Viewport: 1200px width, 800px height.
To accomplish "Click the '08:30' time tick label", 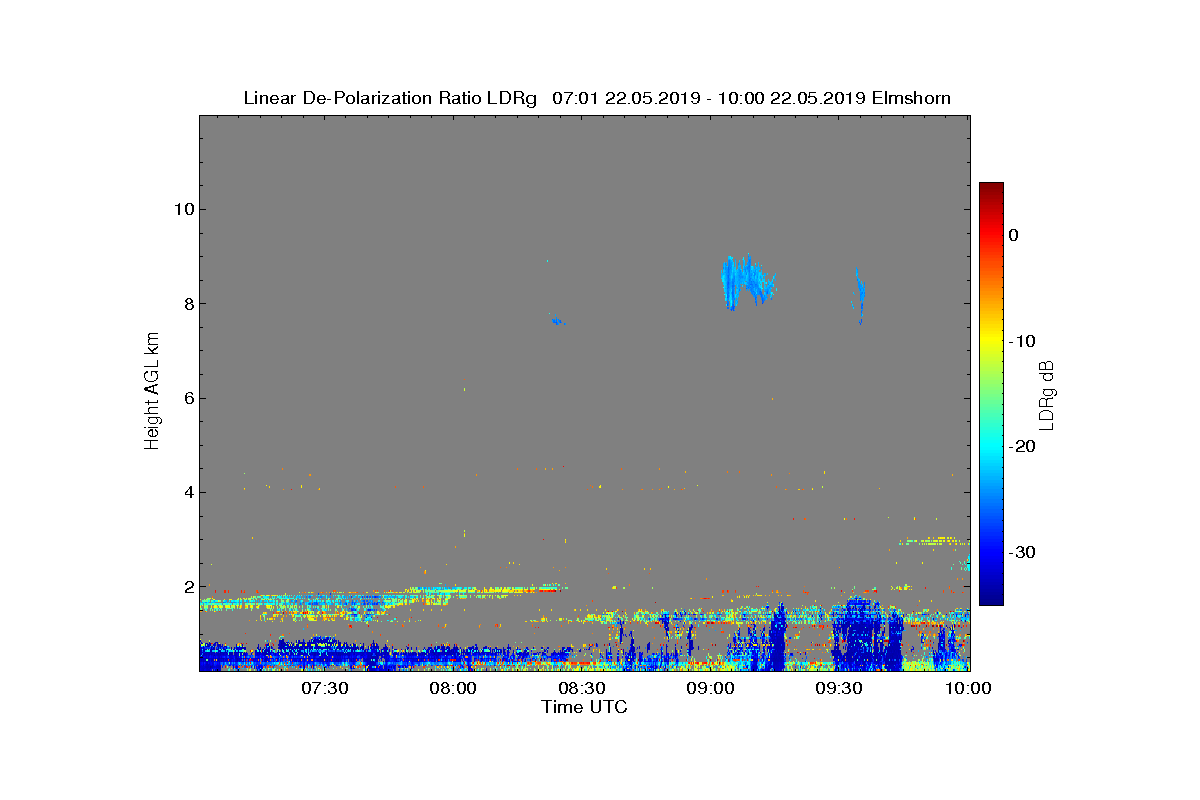I will [582, 688].
